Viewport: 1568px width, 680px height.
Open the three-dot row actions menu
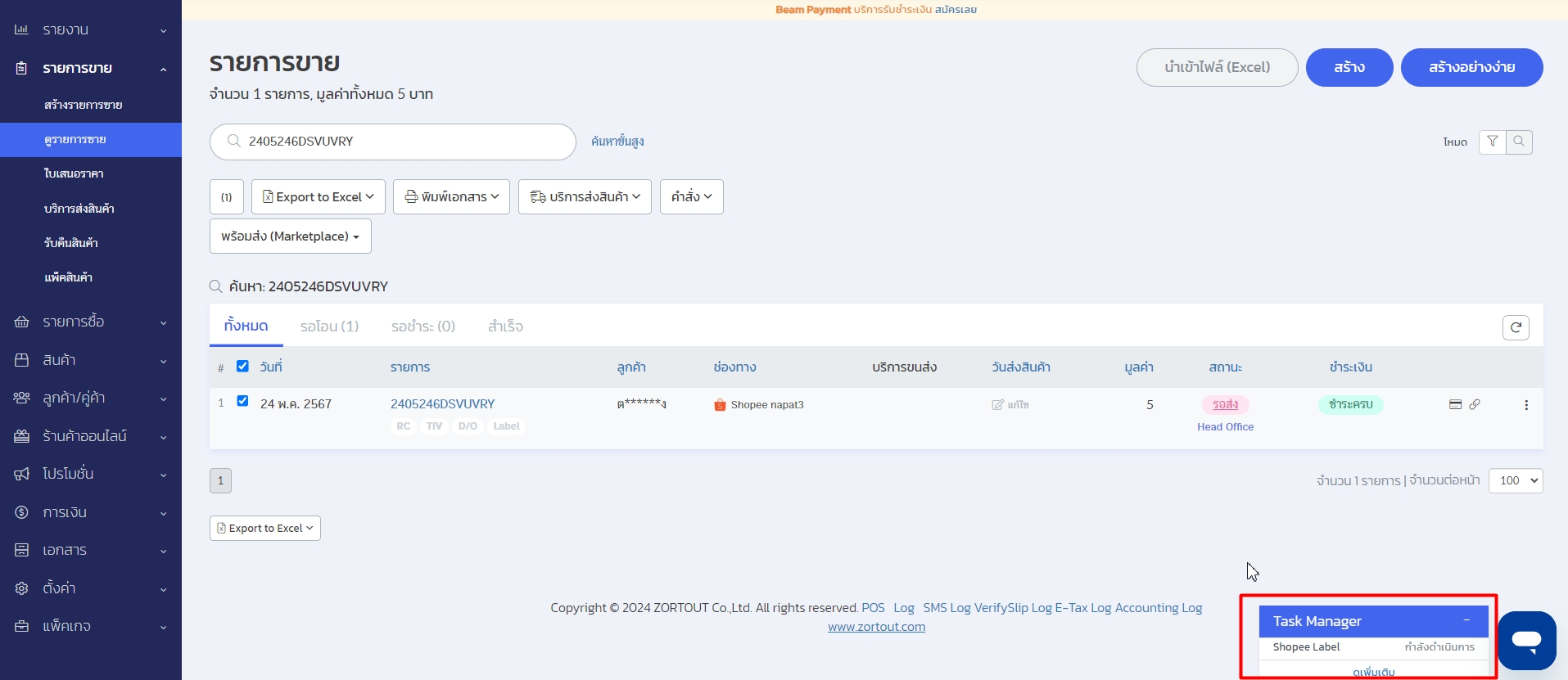tap(1526, 405)
